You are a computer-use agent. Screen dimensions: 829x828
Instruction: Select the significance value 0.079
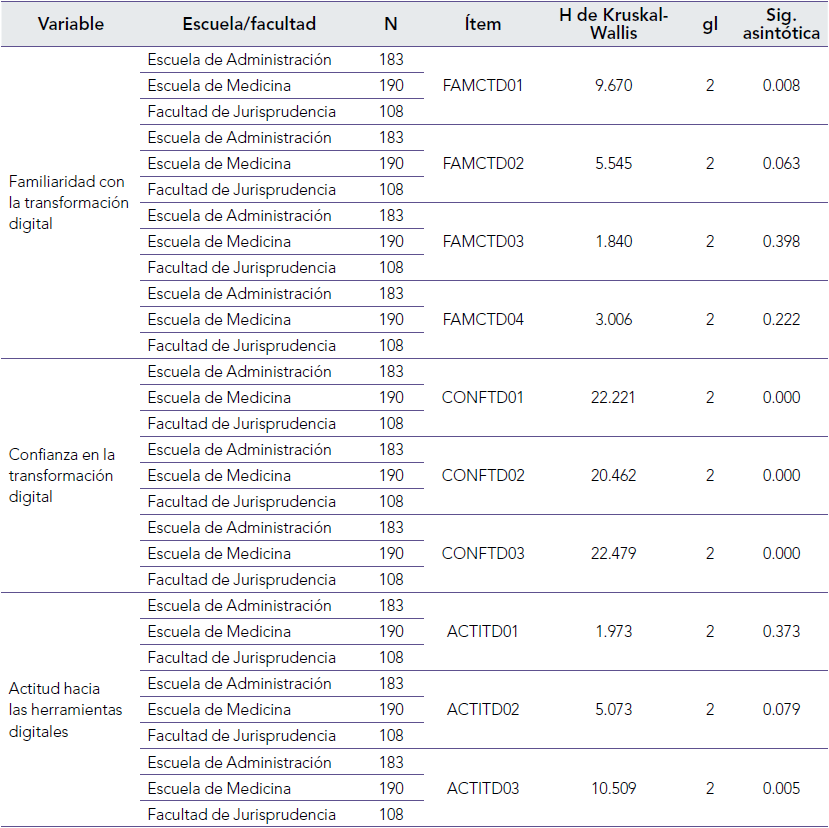[780, 710]
